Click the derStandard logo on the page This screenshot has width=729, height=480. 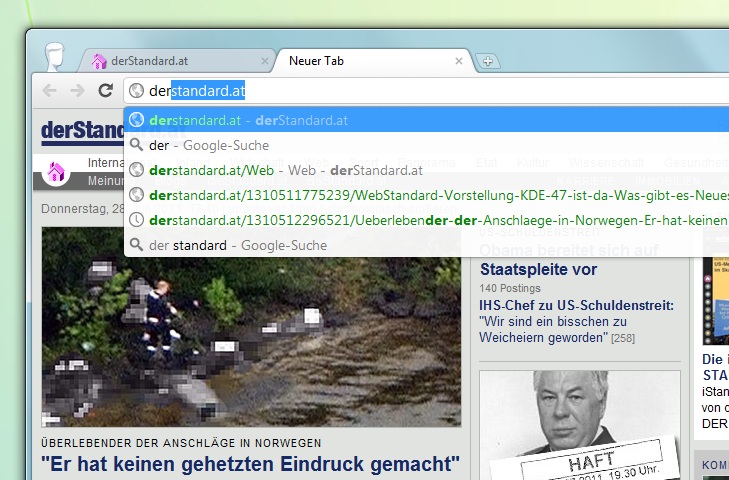[83, 133]
